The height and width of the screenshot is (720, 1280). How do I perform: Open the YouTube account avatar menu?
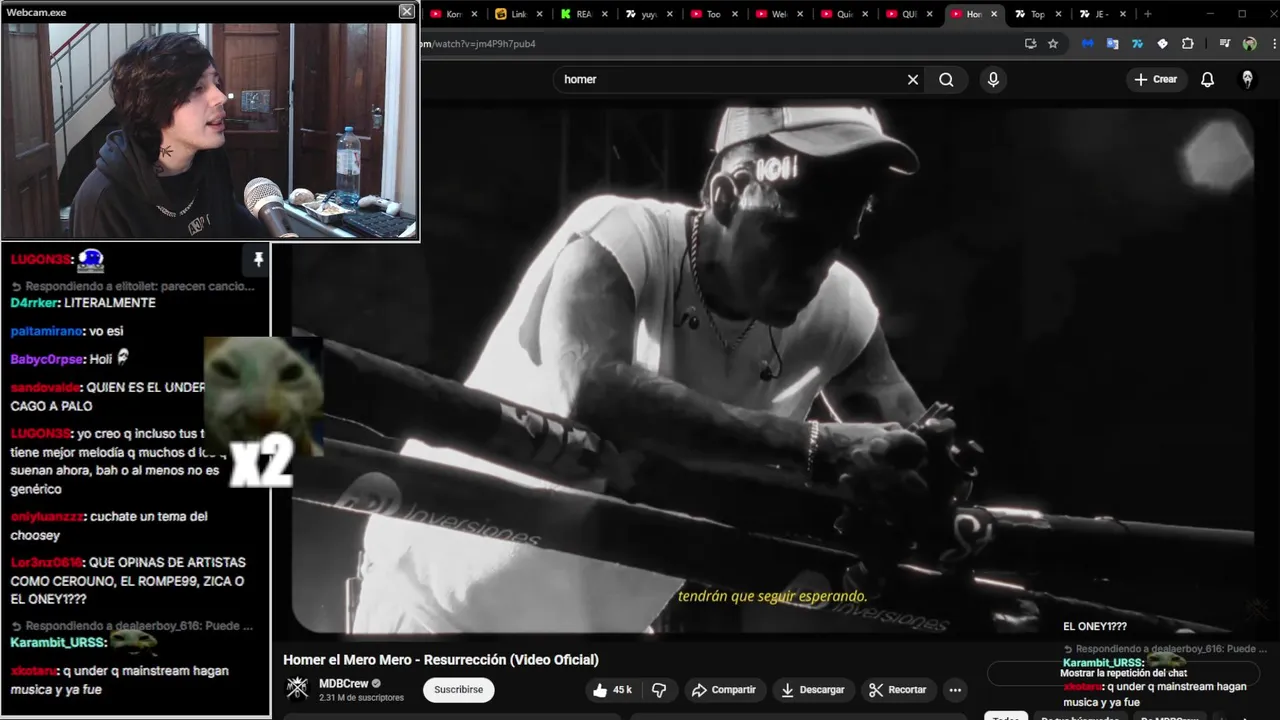(x=1247, y=79)
